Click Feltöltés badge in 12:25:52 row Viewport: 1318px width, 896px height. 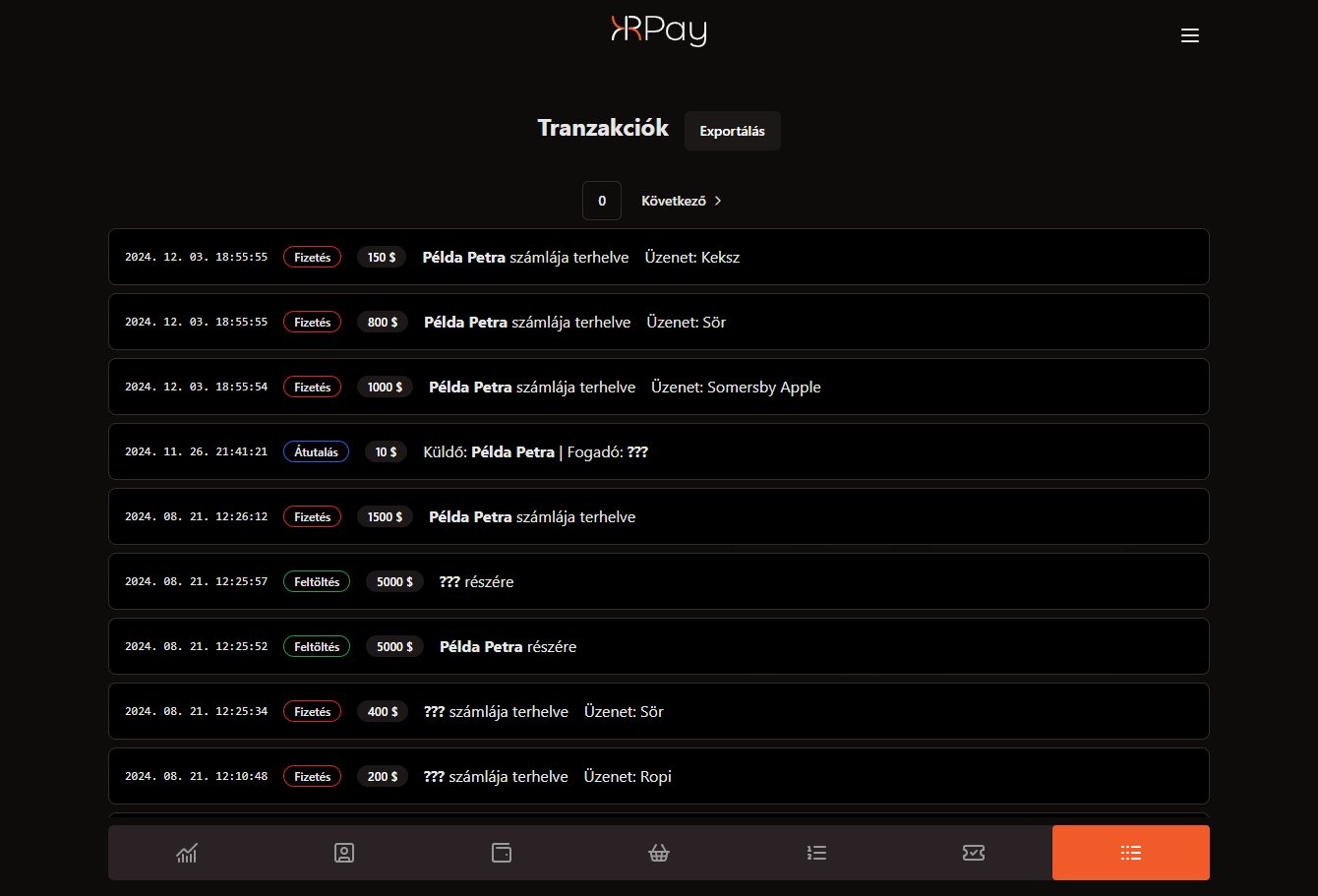(x=317, y=646)
